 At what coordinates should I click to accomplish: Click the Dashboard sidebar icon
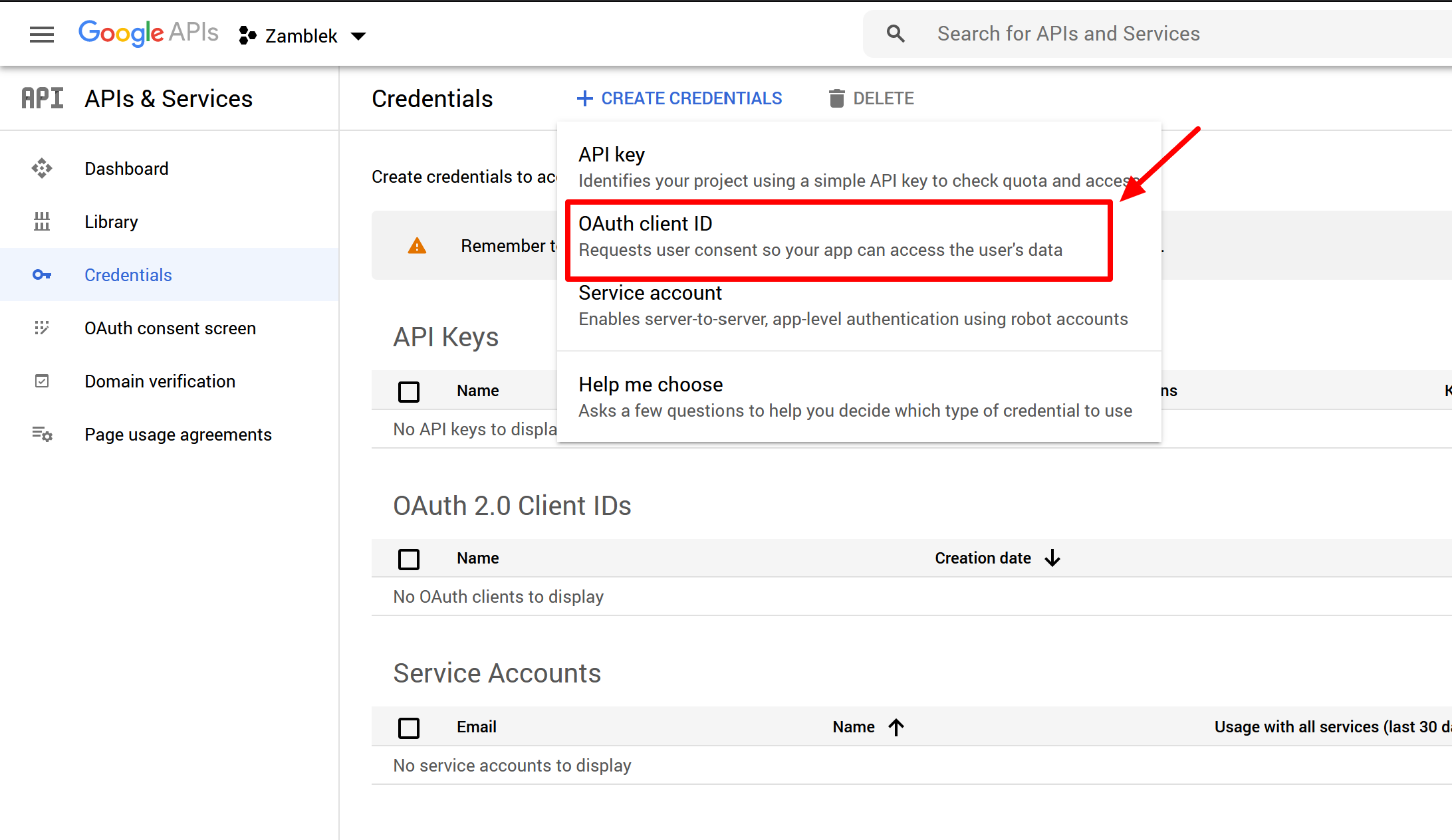click(42, 169)
